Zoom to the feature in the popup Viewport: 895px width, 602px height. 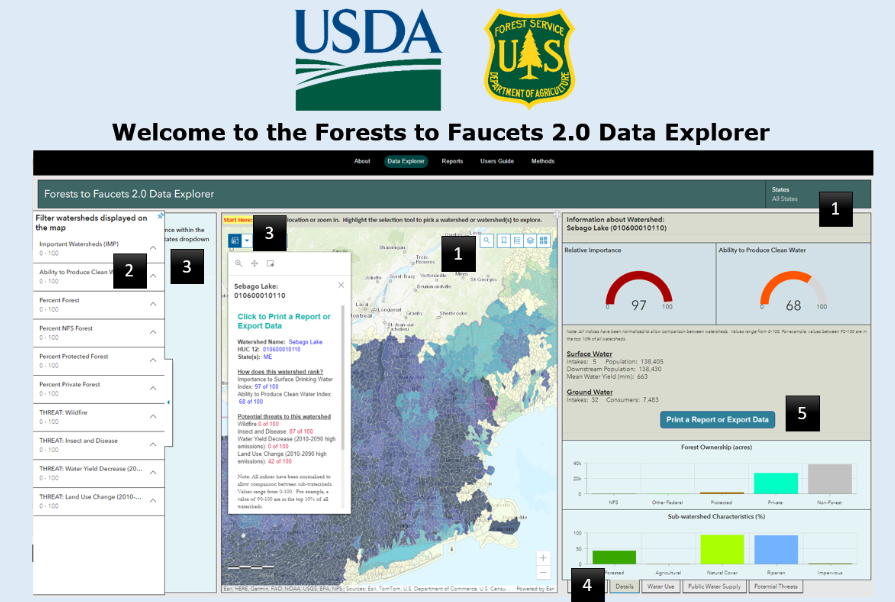[239, 264]
